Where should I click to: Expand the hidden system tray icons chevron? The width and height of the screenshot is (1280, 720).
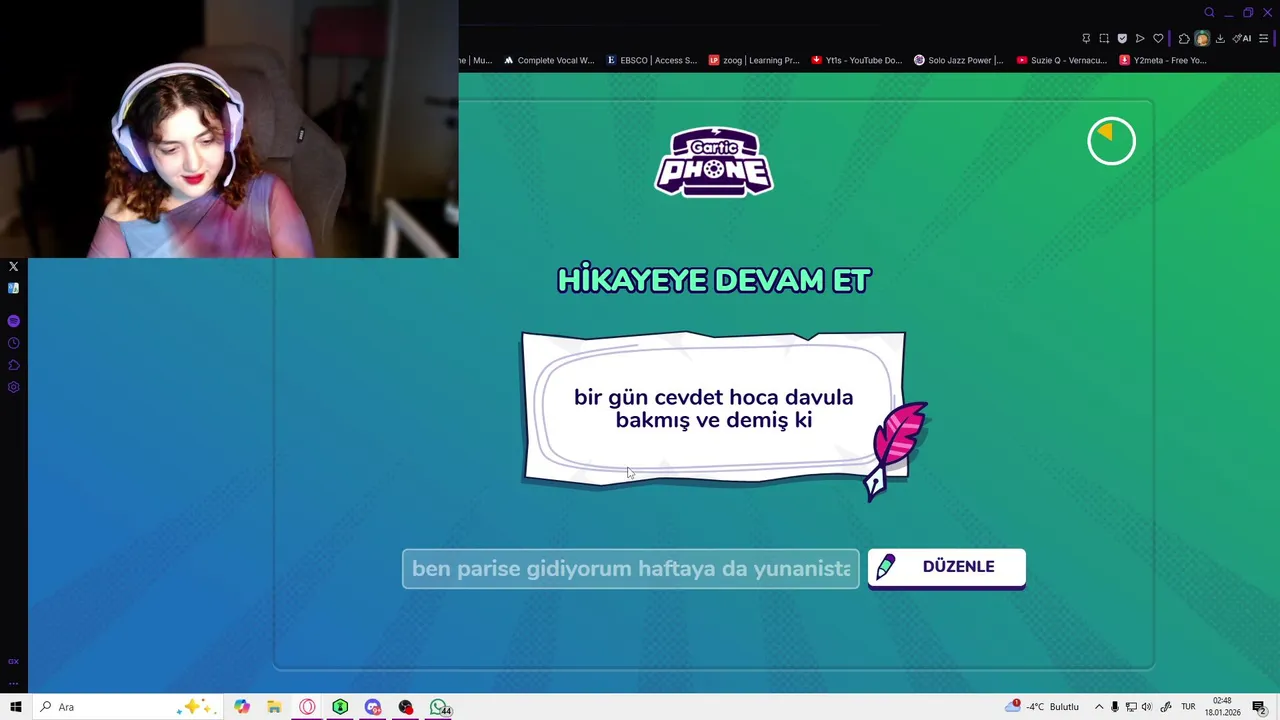(1099, 707)
